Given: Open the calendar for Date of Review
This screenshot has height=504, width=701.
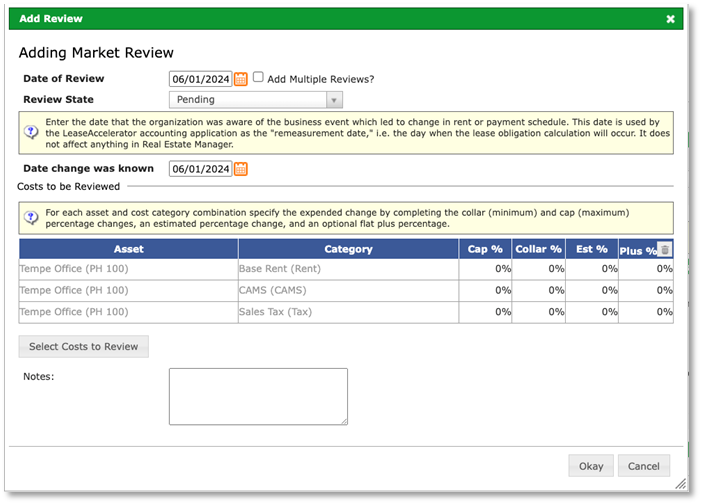Looking at the screenshot, I should [241, 79].
